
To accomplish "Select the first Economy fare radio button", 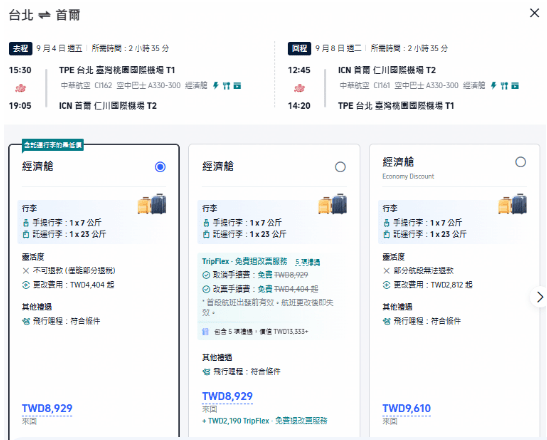I will pos(160,167).
